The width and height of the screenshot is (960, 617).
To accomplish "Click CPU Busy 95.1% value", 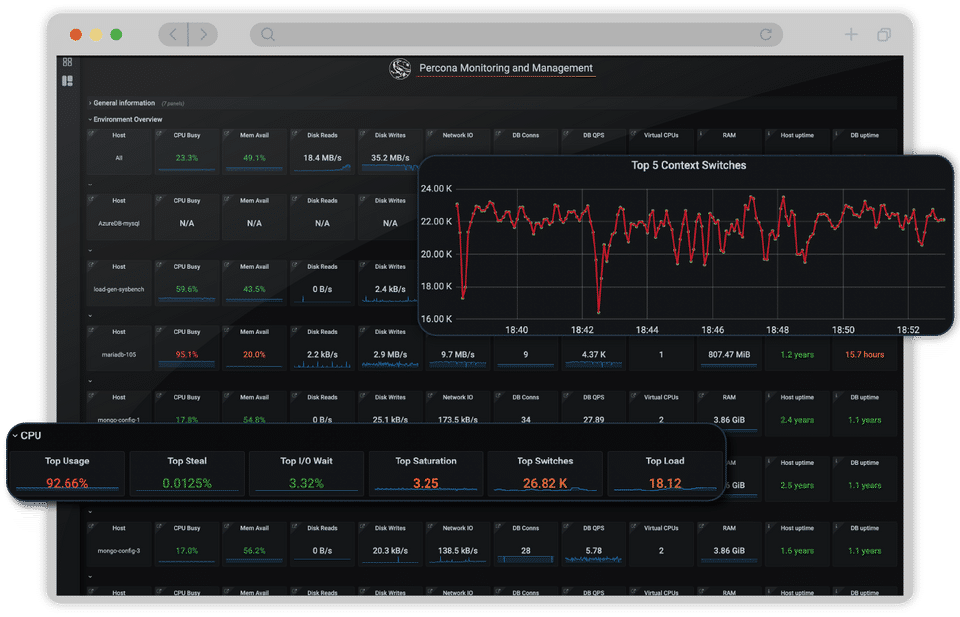I will pyautogui.click(x=187, y=354).
